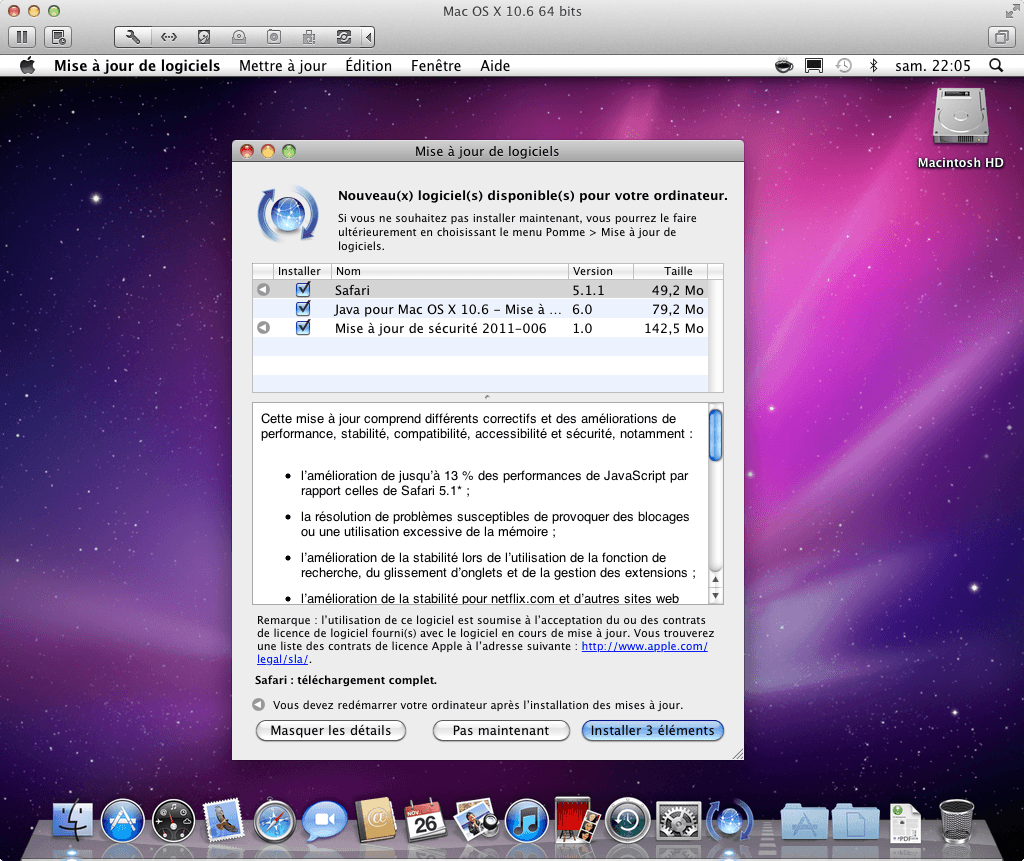Collapse the VM device toolbar arrow
Image resolution: width=1024 pixels, height=861 pixels.
pyautogui.click(x=369, y=37)
